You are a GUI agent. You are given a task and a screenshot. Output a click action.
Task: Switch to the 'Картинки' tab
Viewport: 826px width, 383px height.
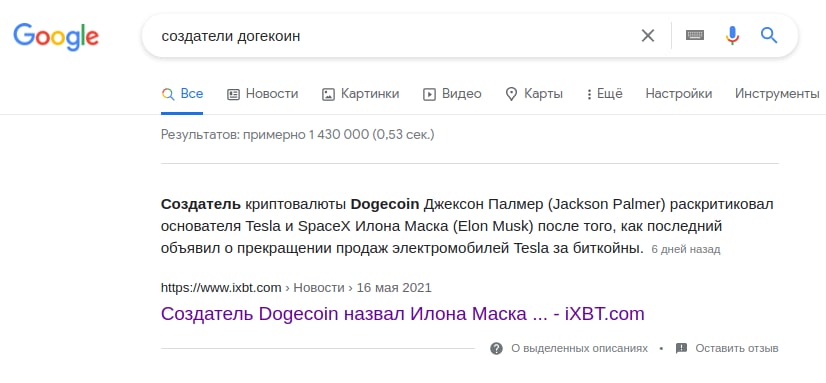[360, 94]
